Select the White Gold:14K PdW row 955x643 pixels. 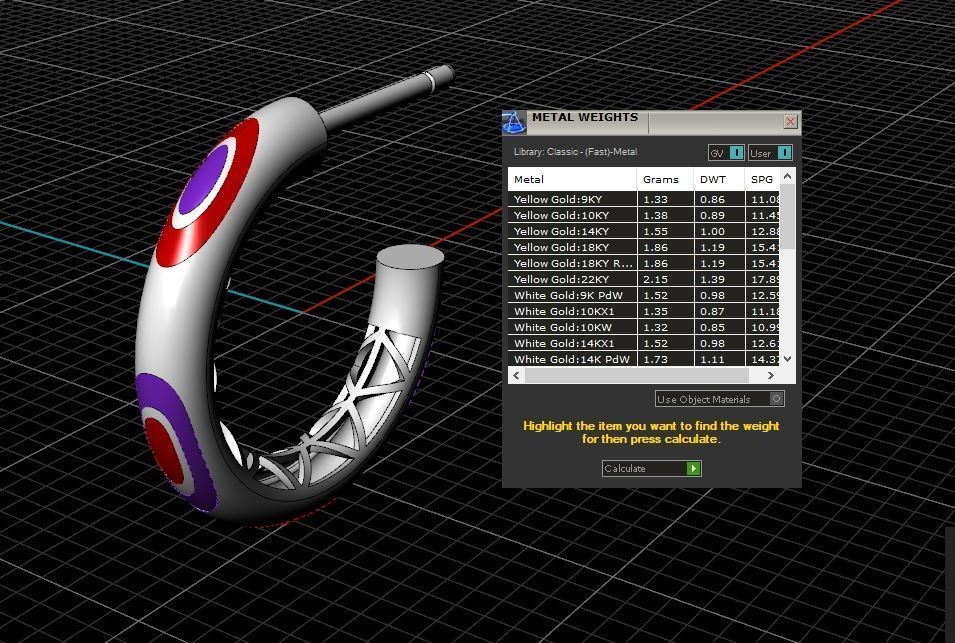point(644,359)
